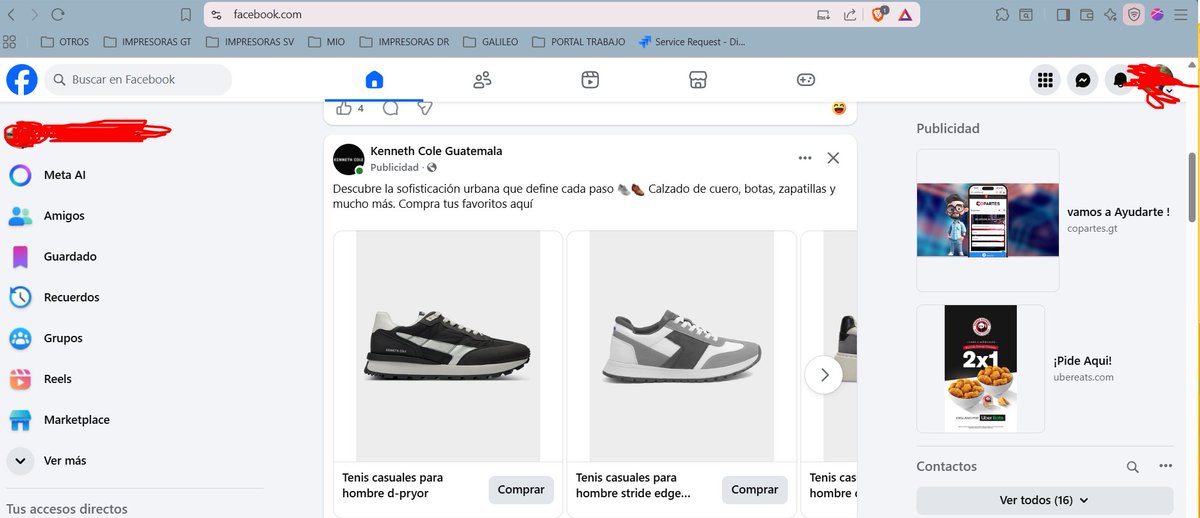
Task: Open the share icon in the address bar
Action: 850,15
